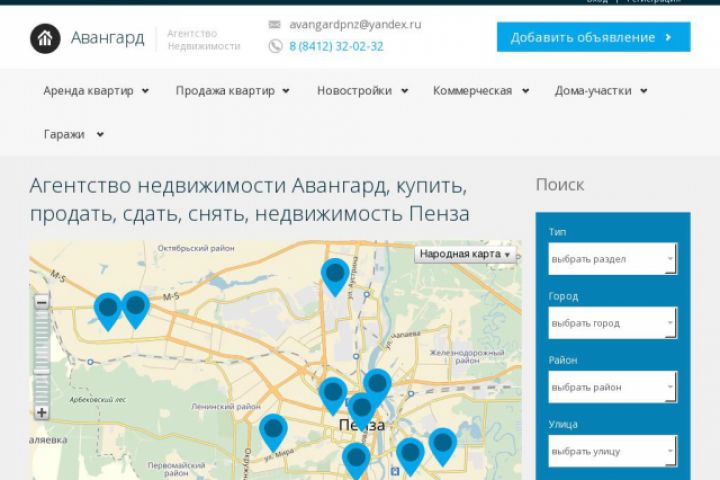Image resolution: width=720 pixels, height=480 pixels.
Task: Expand chevron next to Коммерческая
Action: pyautogui.click(x=525, y=91)
